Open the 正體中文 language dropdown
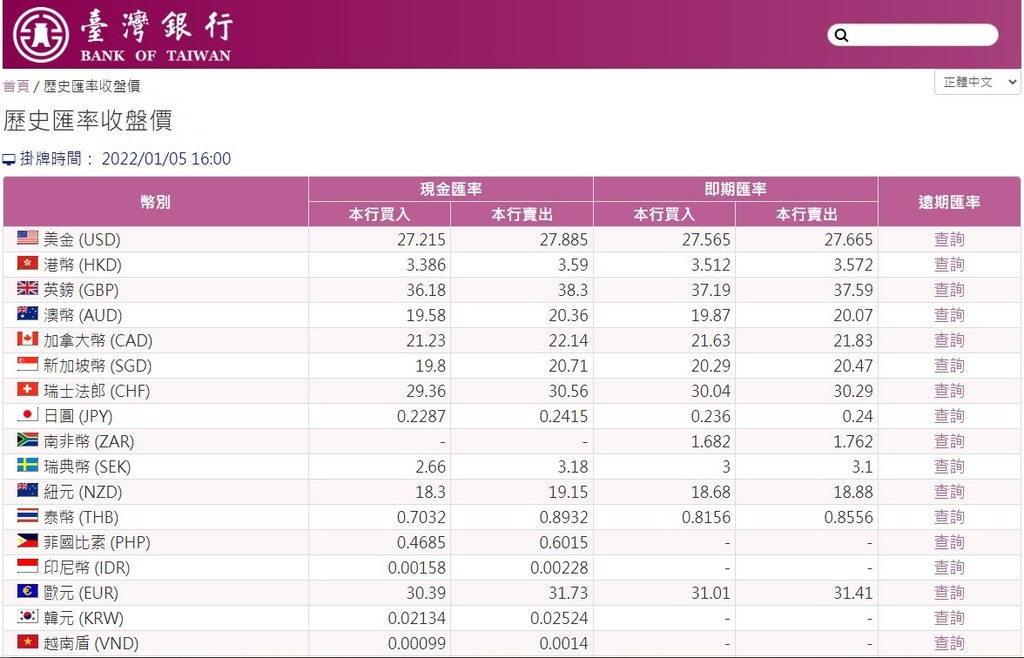The image size is (1024, 658). (977, 82)
